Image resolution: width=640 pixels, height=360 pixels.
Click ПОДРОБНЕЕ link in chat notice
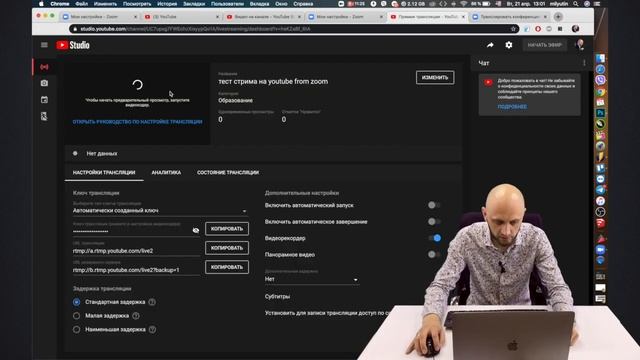point(512,107)
